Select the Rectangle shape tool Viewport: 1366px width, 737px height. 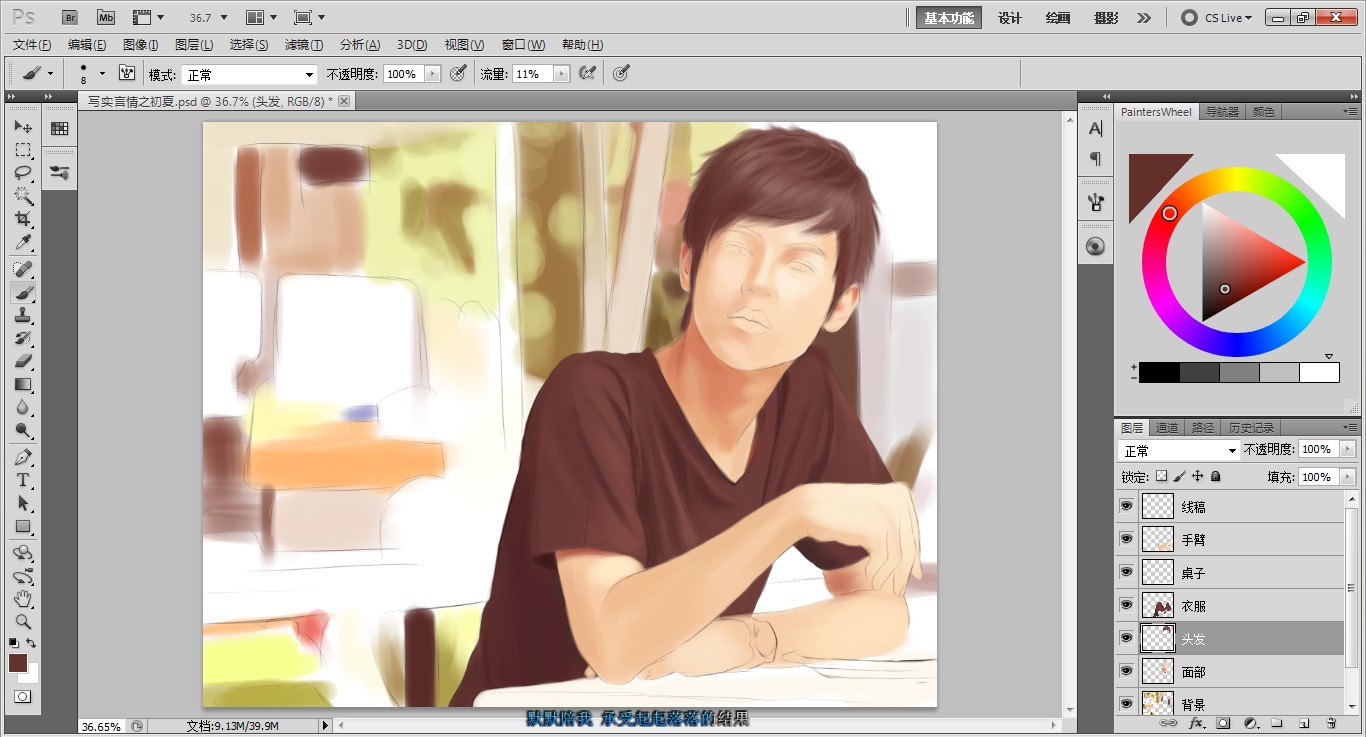pos(23,526)
